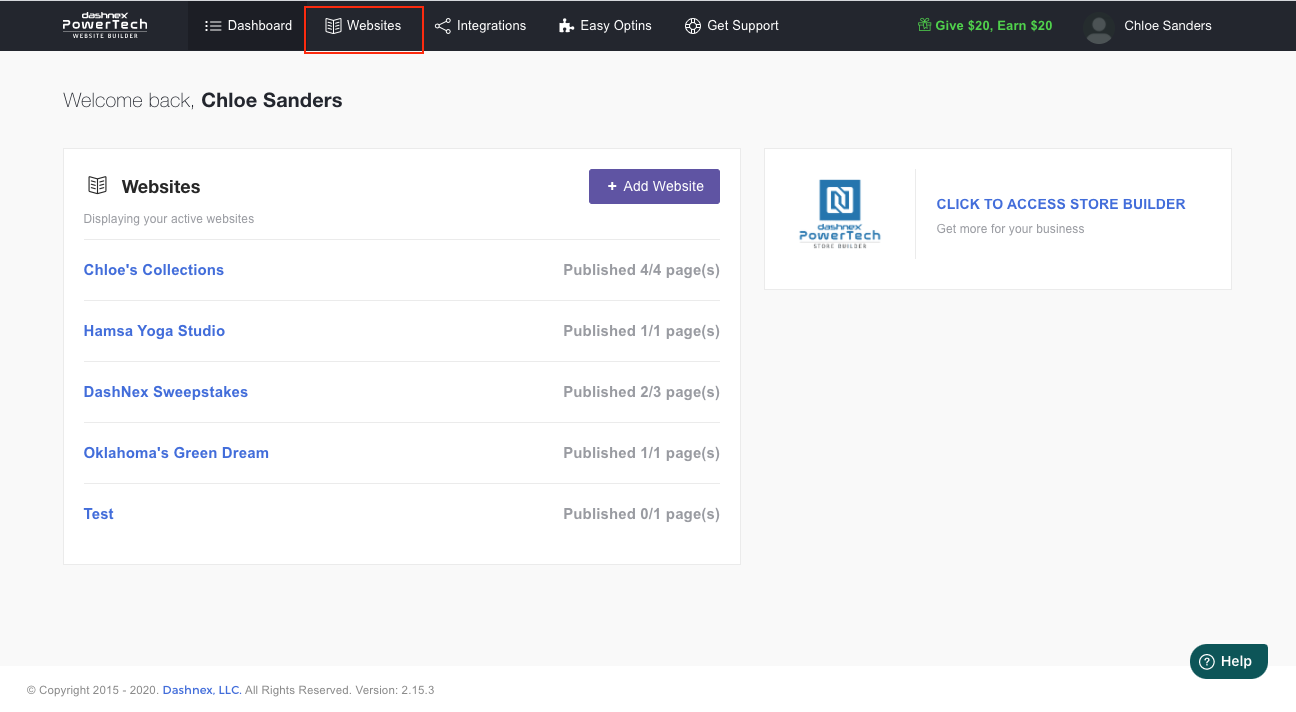Open DashNex Sweepstakes website
The image size is (1296, 712).
pos(166,392)
